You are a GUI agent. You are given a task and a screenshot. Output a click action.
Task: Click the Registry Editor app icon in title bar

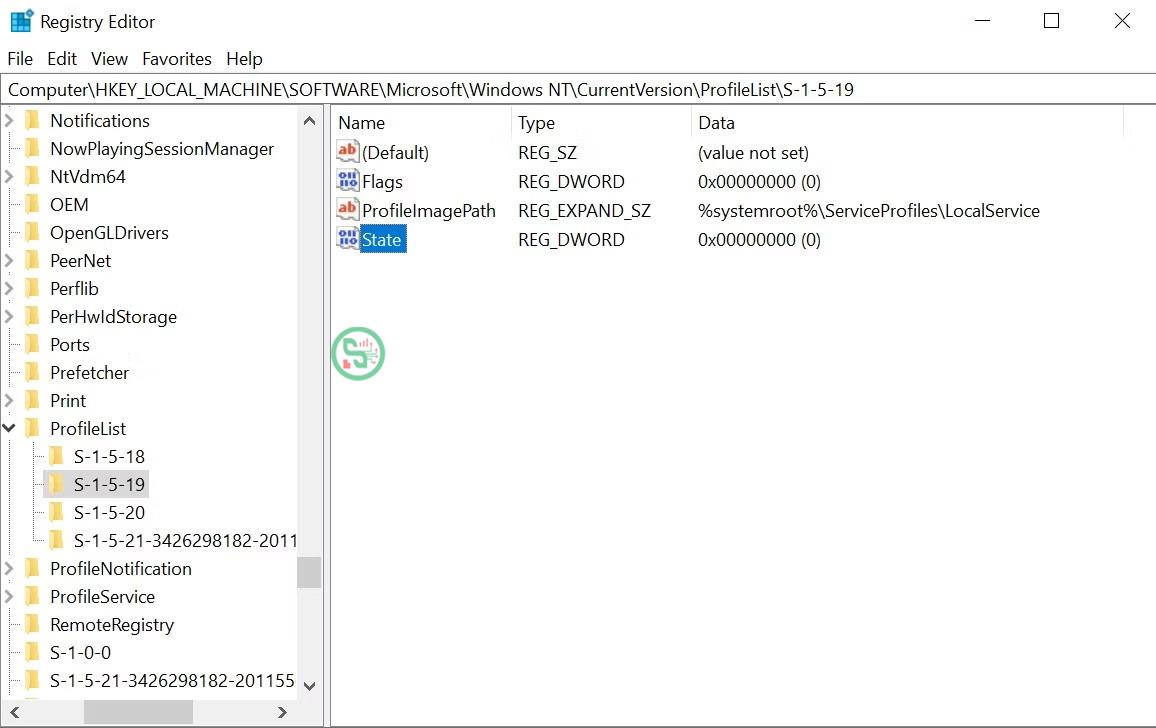21,21
